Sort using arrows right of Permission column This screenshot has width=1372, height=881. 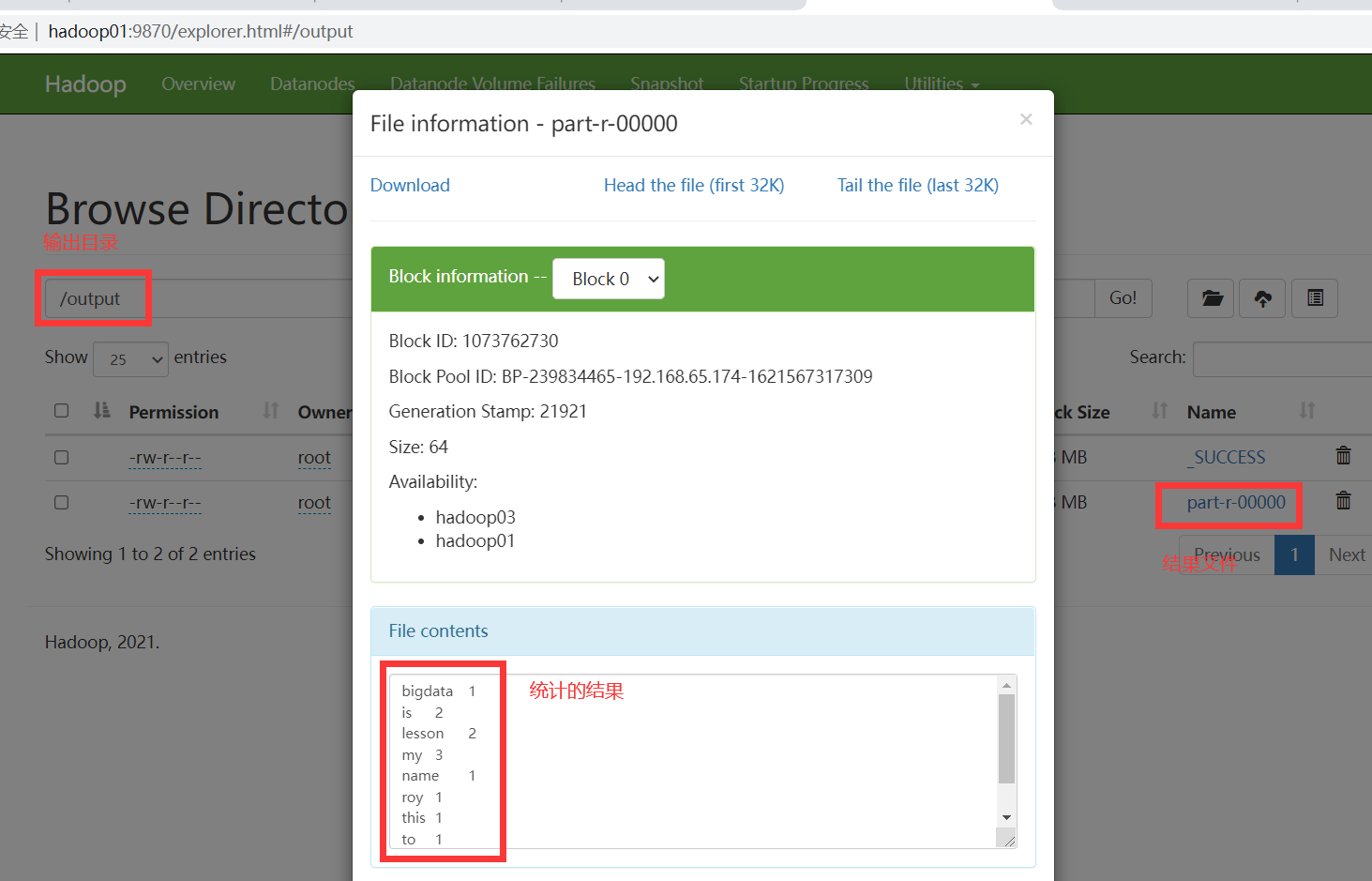point(271,411)
